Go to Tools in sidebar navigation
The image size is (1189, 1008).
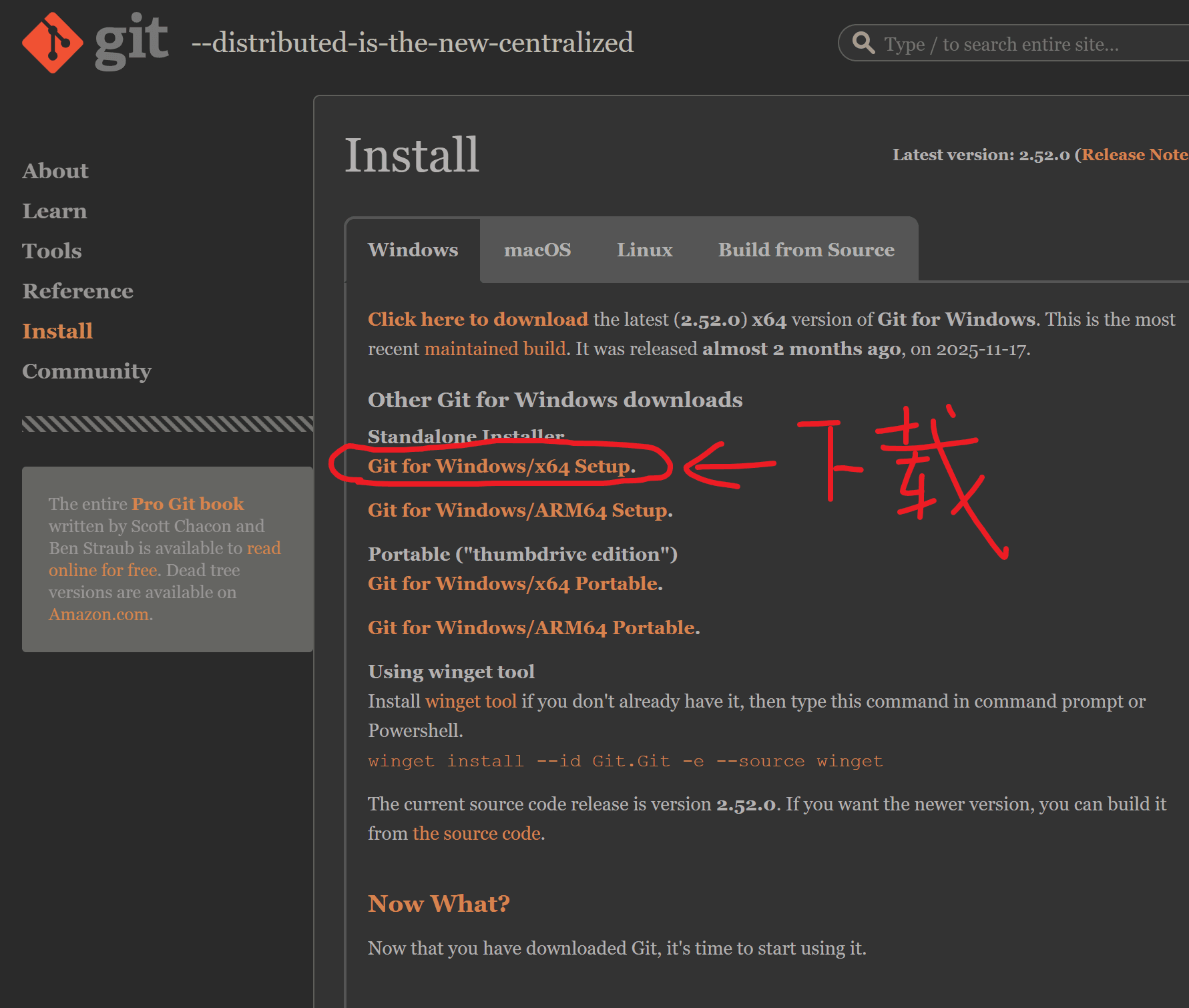tap(52, 251)
